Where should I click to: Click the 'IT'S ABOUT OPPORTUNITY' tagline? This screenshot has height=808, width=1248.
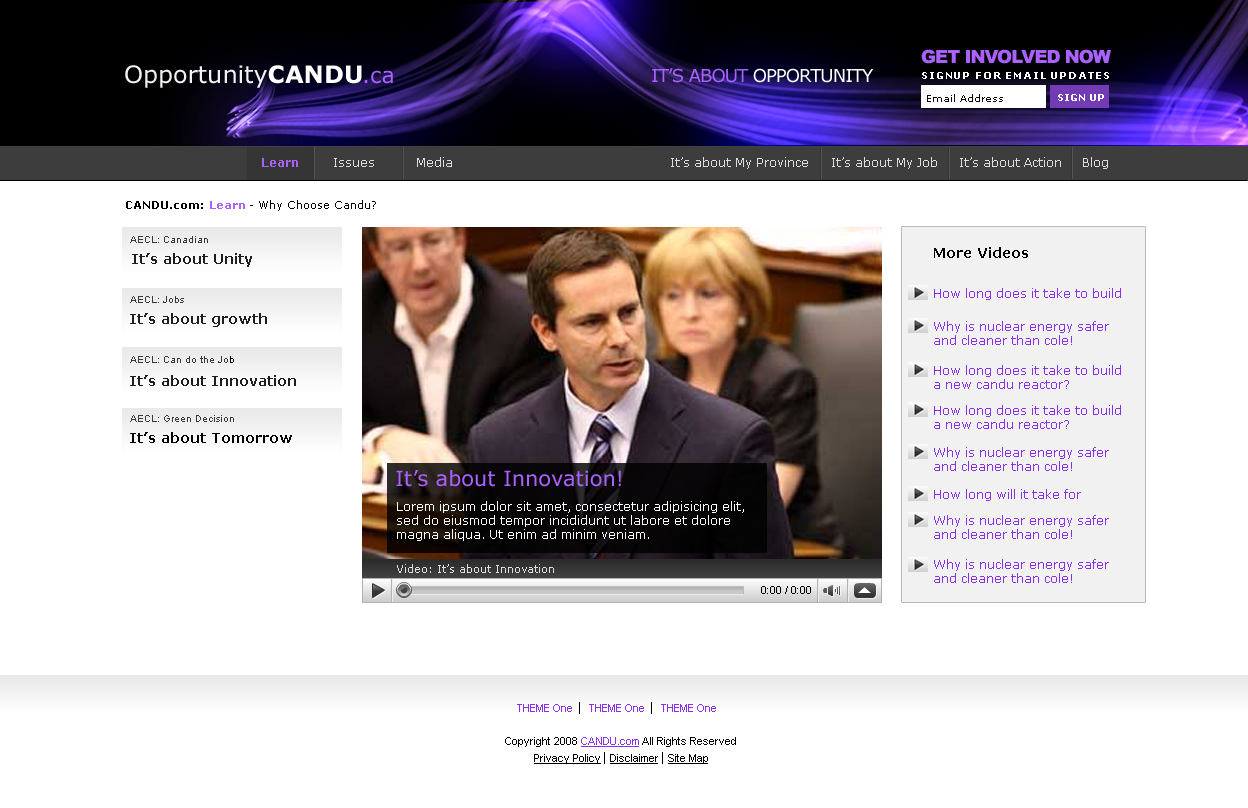[762, 76]
